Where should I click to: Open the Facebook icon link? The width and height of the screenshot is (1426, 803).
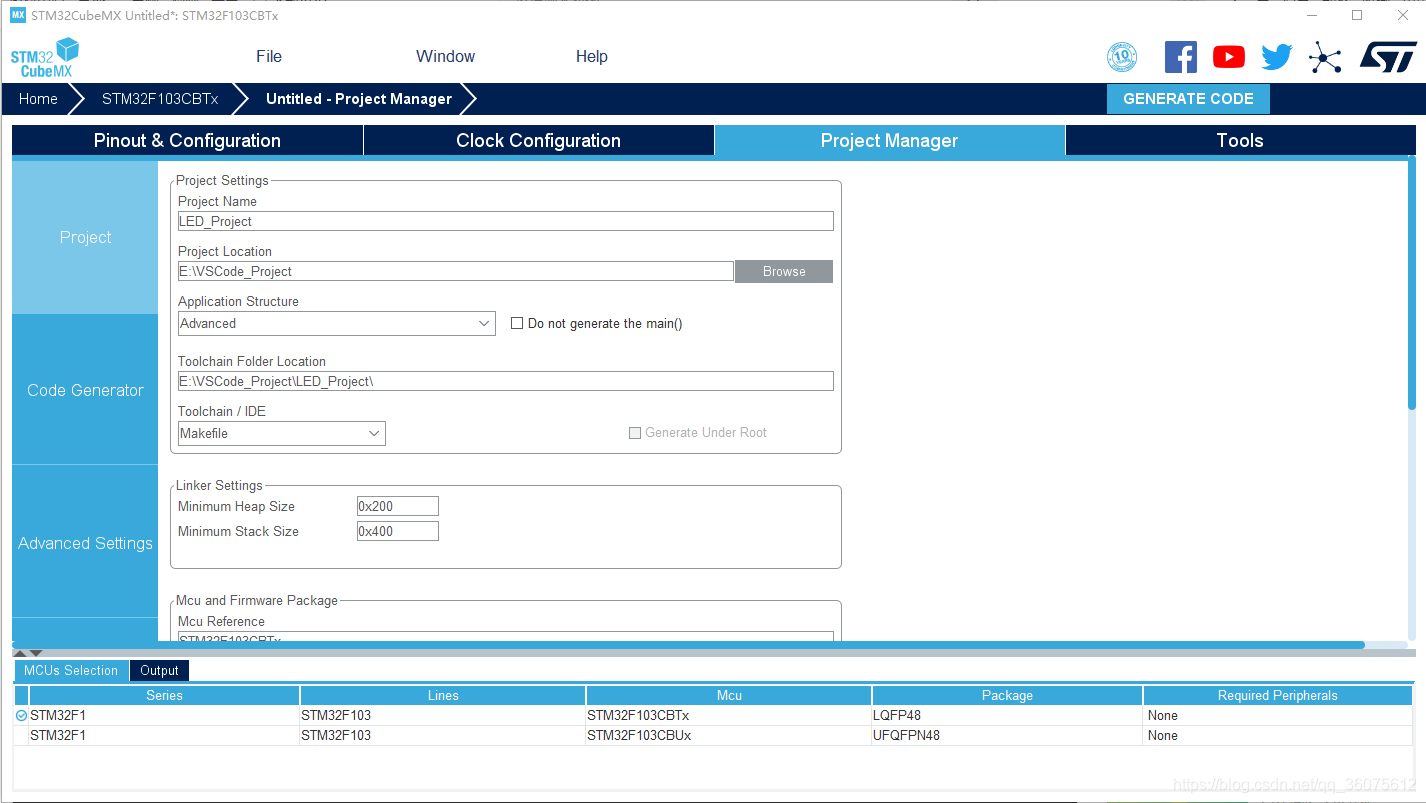pyautogui.click(x=1181, y=57)
